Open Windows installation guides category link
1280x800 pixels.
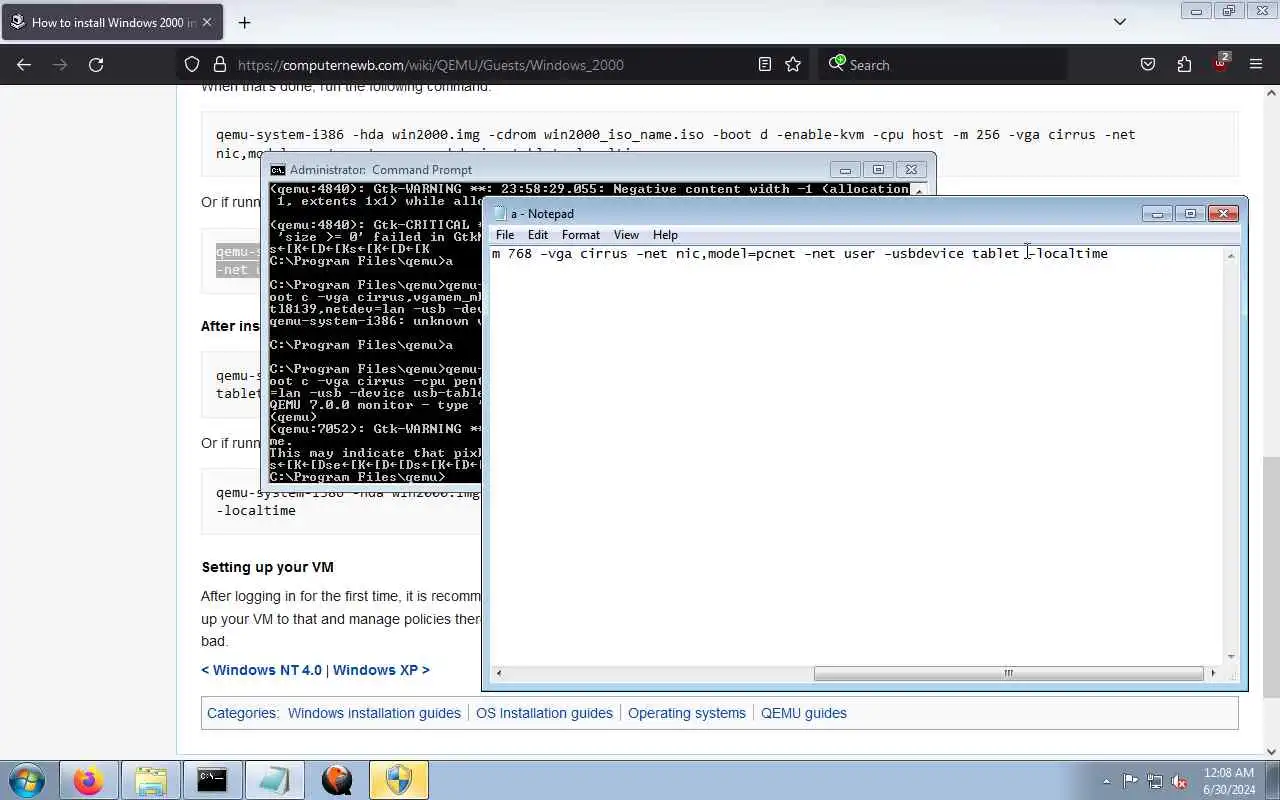[374, 713]
